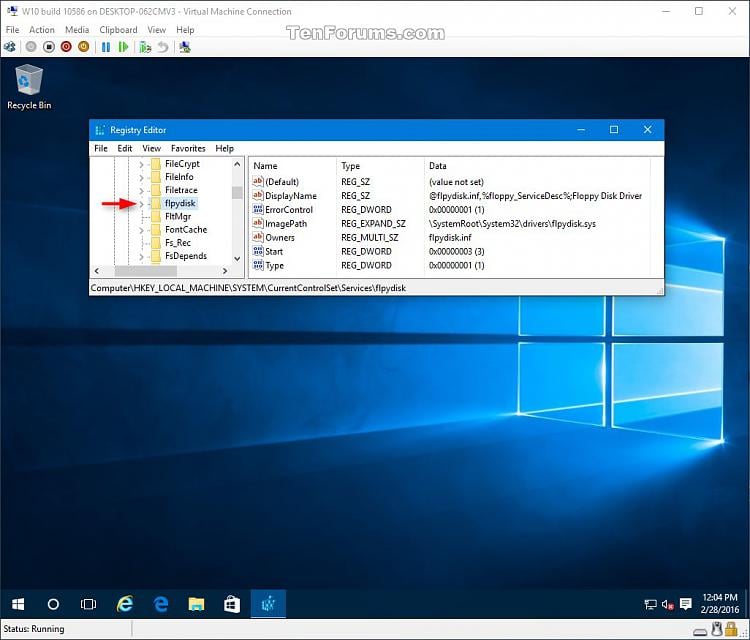This screenshot has height=640, width=750.
Task: Expand the FontCache tree node
Action: (x=141, y=230)
